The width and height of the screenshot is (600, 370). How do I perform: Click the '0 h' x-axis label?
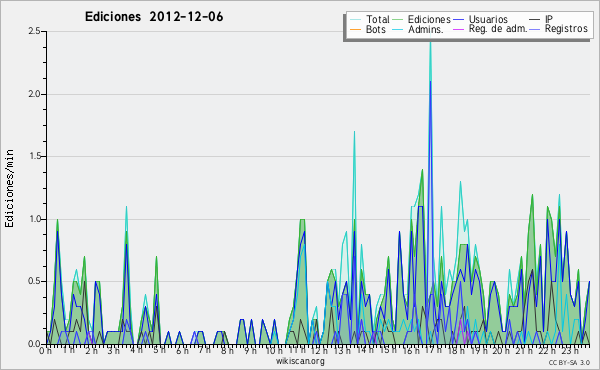pyautogui.click(x=45, y=350)
